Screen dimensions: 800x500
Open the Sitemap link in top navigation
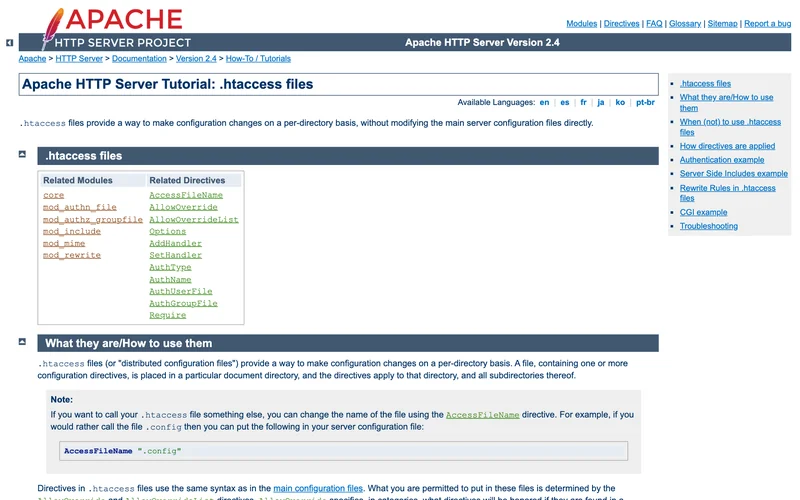tap(722, 23)
